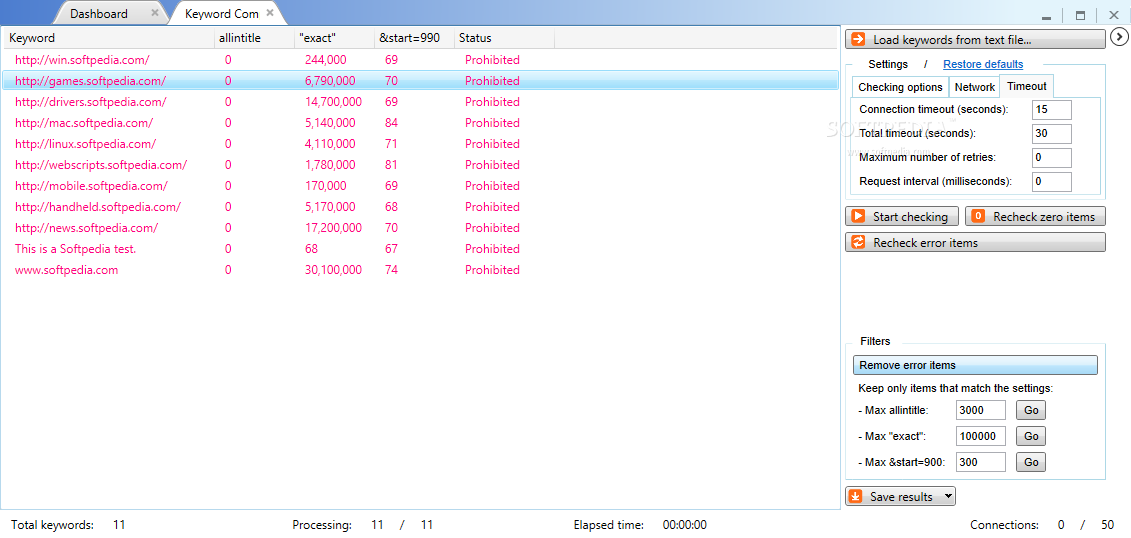Click Load keywords from text file button
This screenshot has height=538, width=1131.
975,39
